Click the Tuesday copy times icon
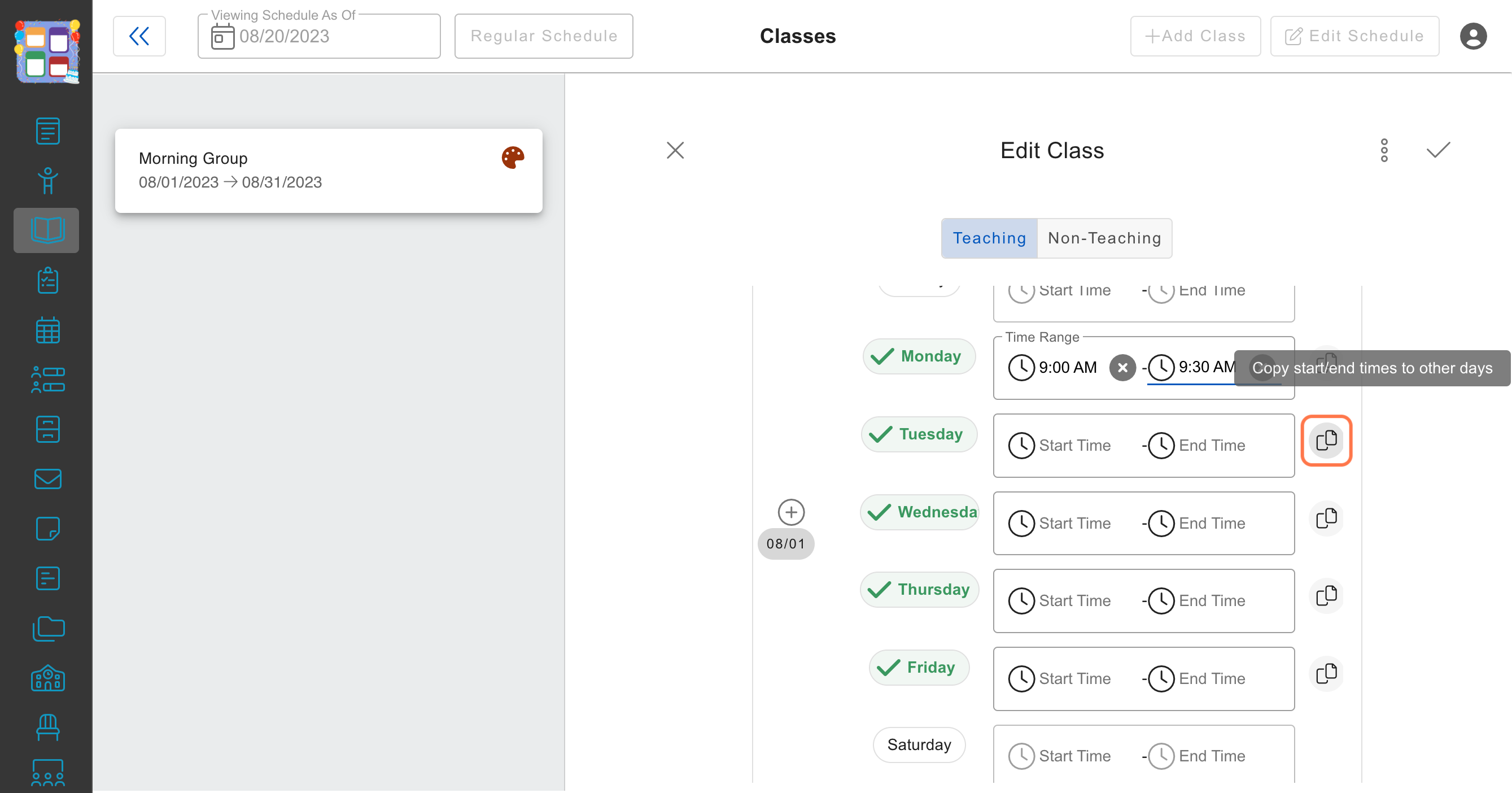This screenshot has height=793, width=1512. coord(1326,440)
